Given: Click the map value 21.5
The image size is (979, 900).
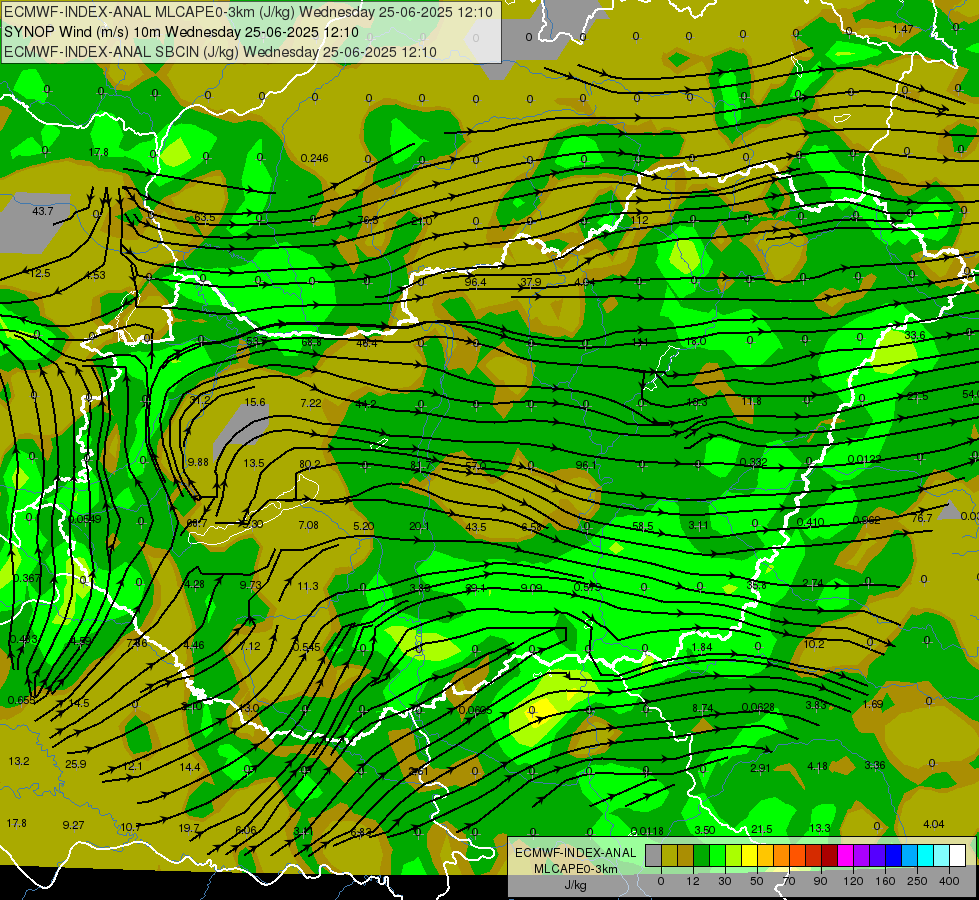Looking at the screenshot, I should click(x=761, y=829).
